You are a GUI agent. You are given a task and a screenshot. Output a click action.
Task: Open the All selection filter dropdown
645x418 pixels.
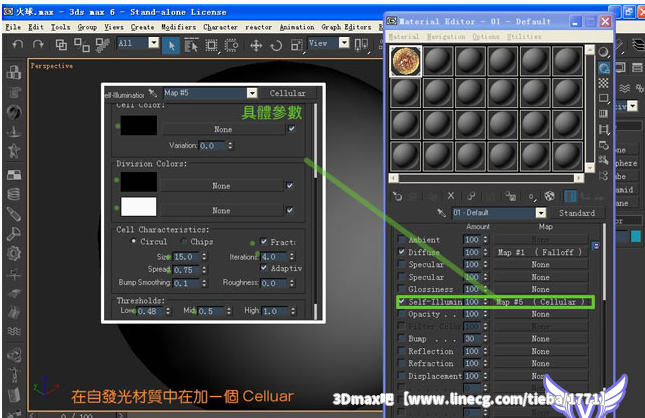pyautogui.click(x=153, y=43)
